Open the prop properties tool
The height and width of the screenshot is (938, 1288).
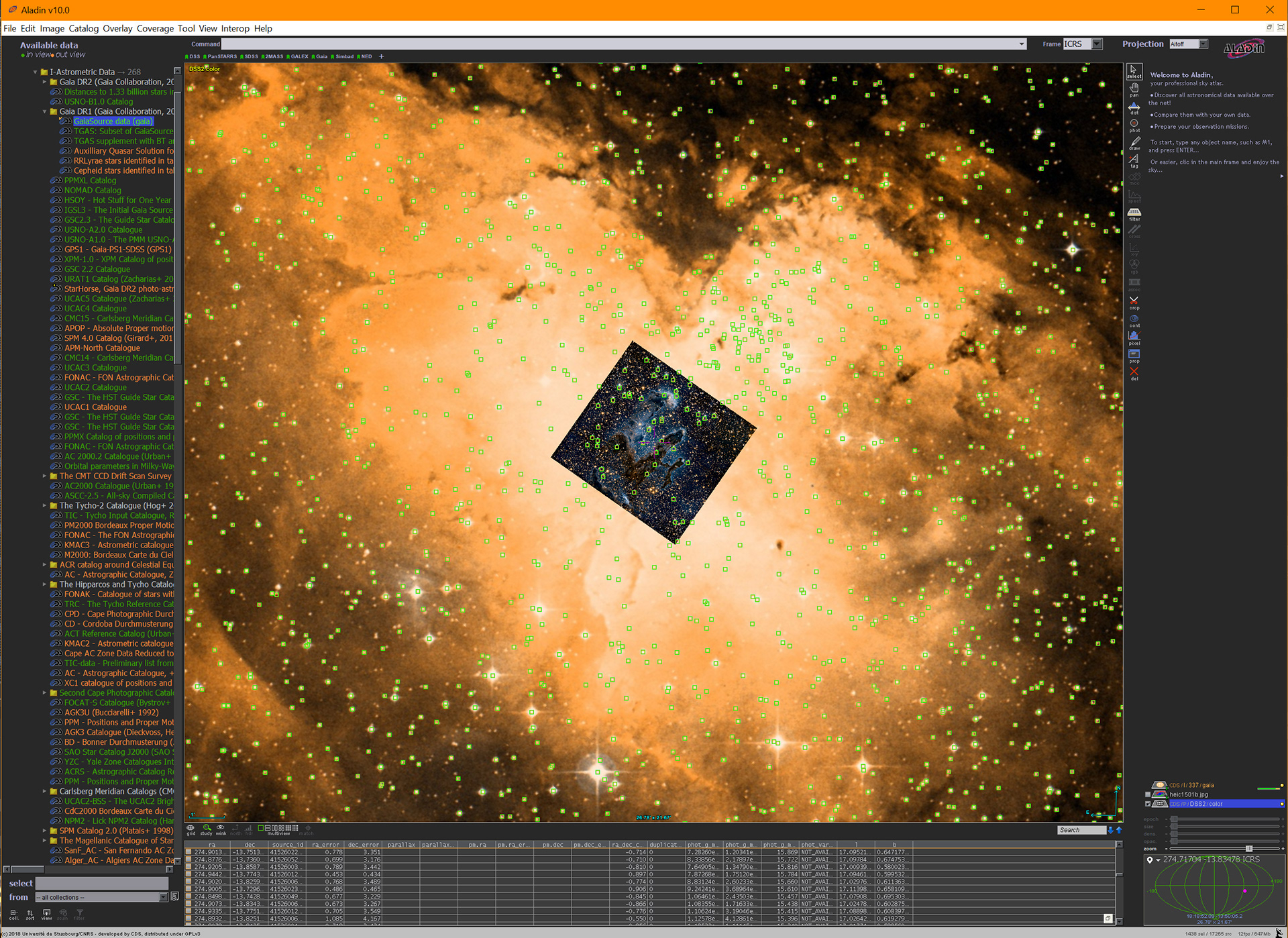coord(1134,356)
